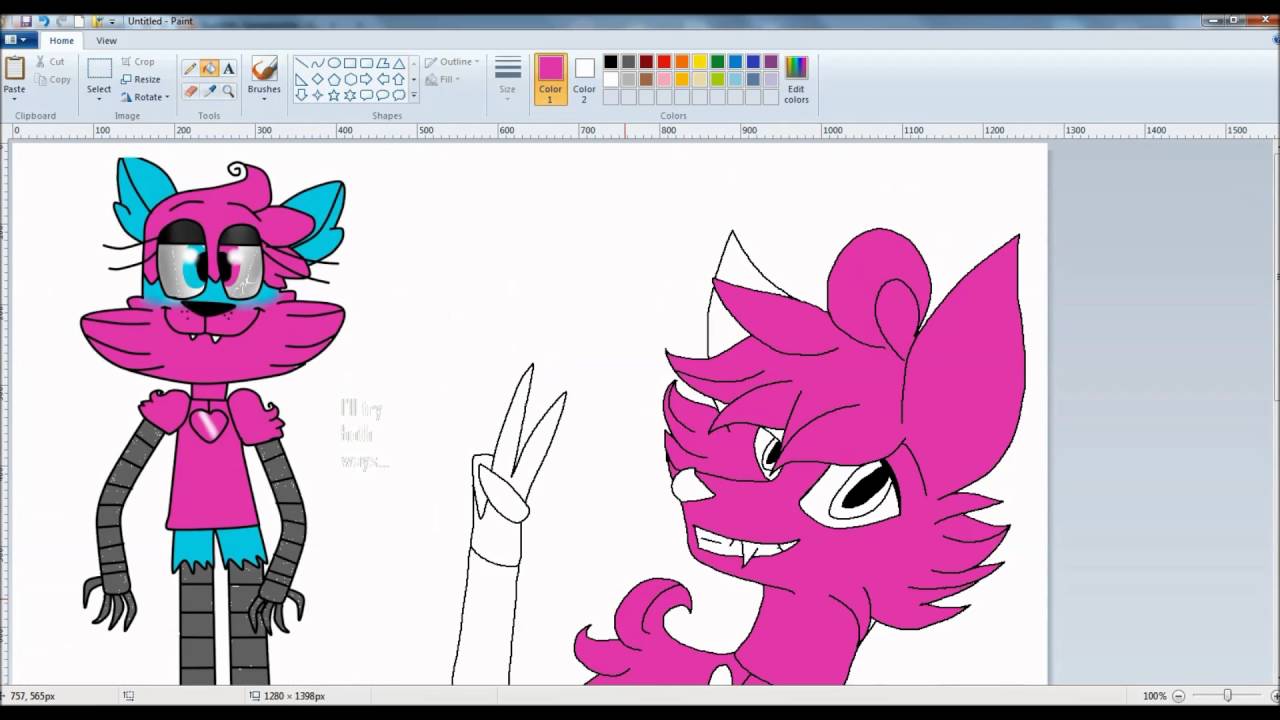
Task: Choose the Five-point star shape
Action: tap(334, 95)
